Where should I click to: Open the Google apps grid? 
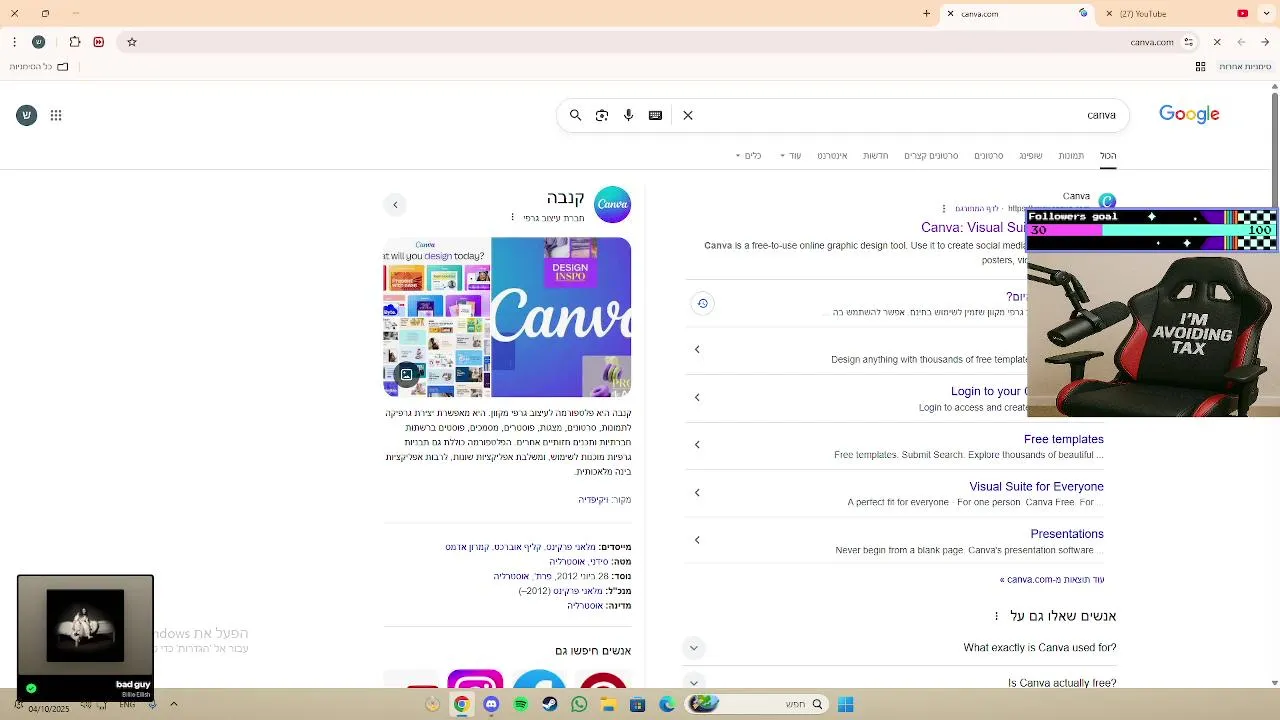coord(56,115)
